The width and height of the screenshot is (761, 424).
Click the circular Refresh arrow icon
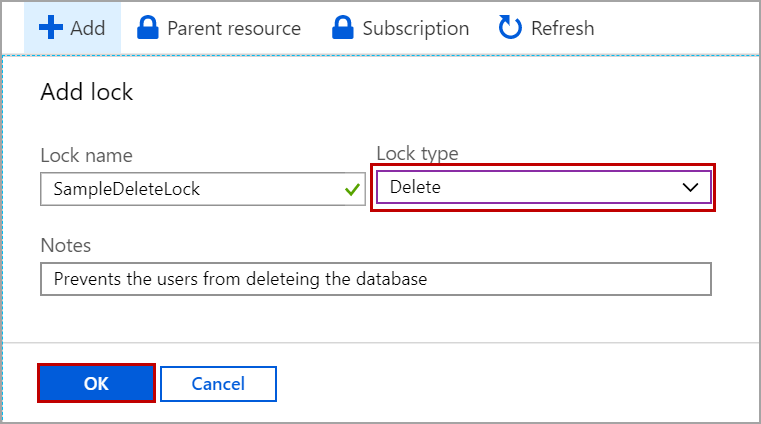click(x=510, y=27)
